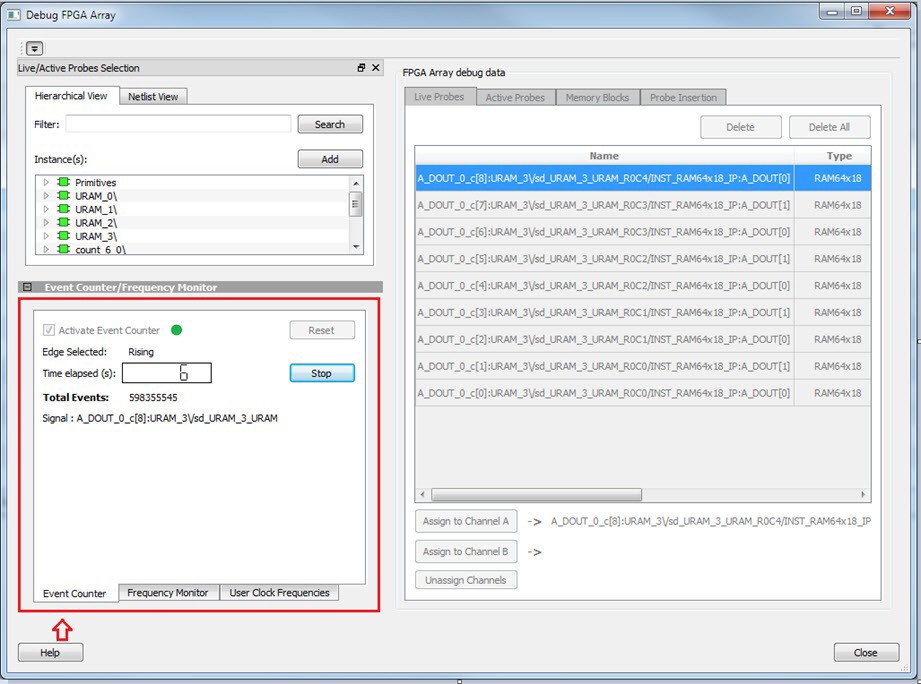Click the toolbar options dropdown icon
This screenshot has width=921, height=684.
tap(34, 48)
